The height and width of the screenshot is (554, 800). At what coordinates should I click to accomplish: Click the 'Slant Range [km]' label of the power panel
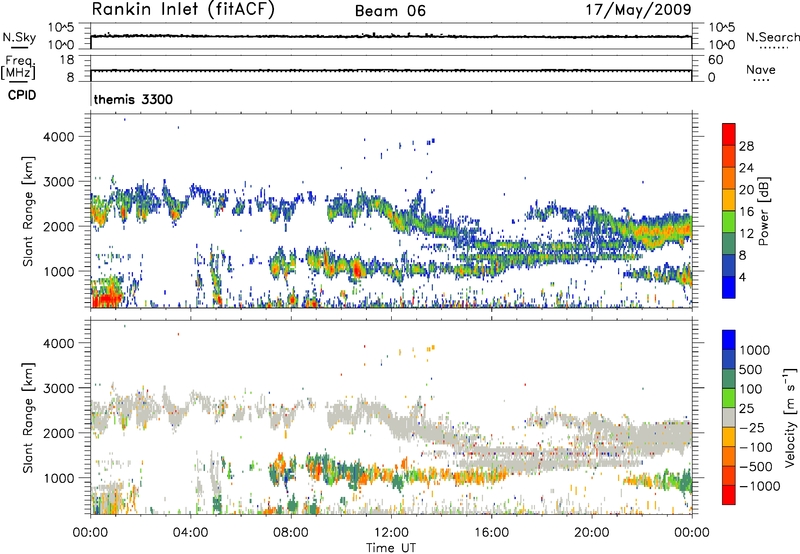[28, 211]
